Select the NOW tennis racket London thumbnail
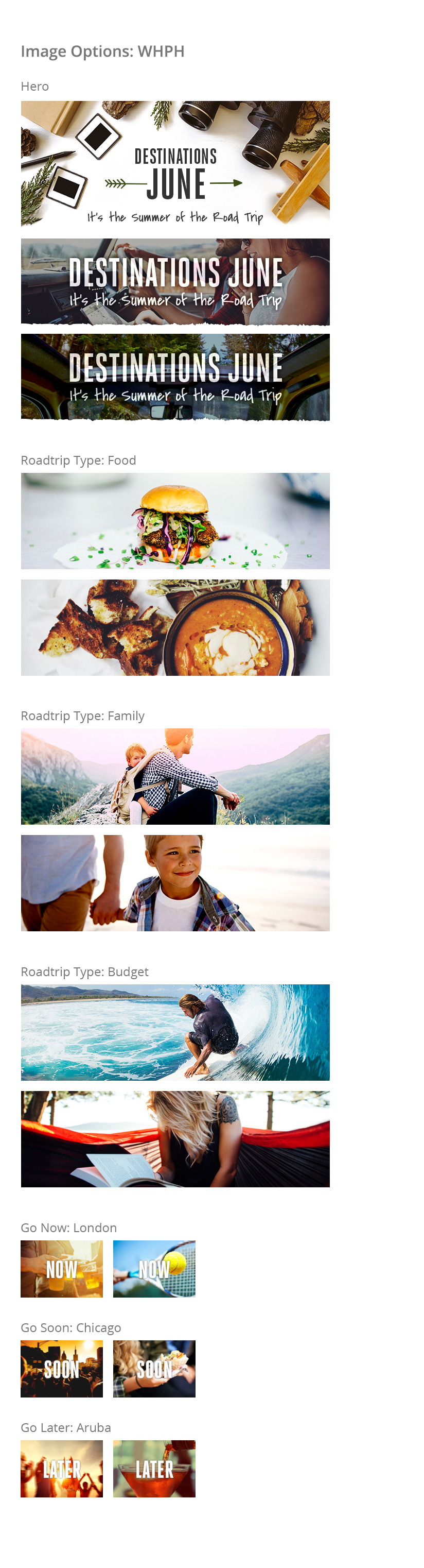The width and height of the screenshot is (424, 1568). [x=154, y=1269]
